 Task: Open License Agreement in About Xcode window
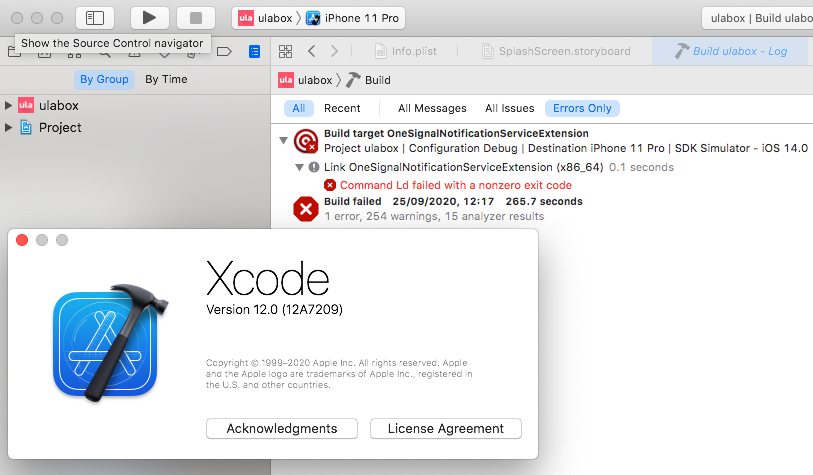(446, 429)
